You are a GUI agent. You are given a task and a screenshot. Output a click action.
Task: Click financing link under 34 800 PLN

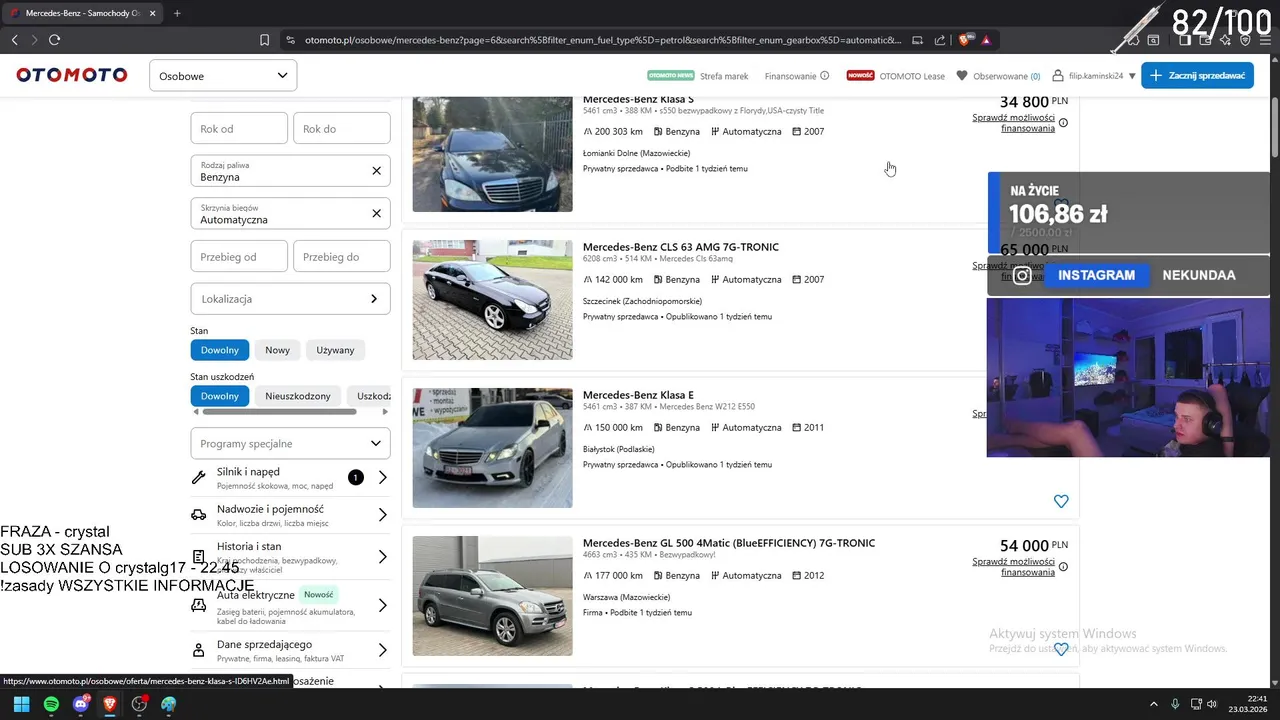(1013, 123)
